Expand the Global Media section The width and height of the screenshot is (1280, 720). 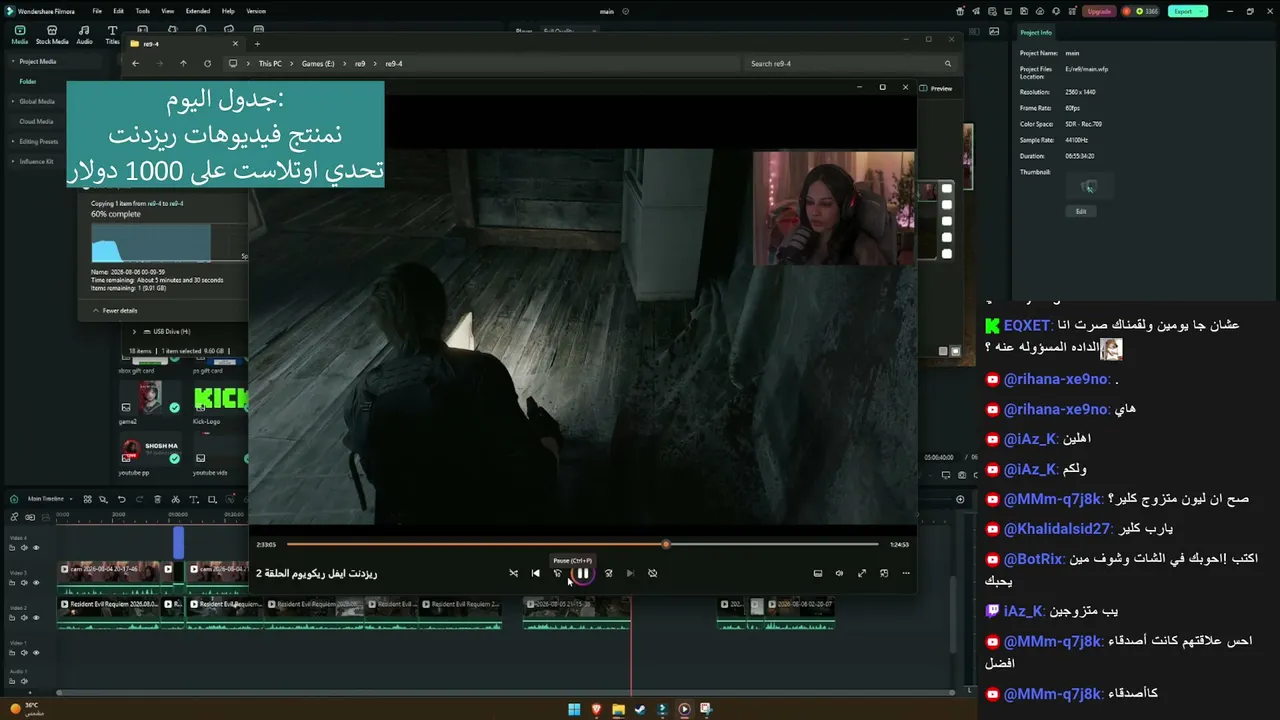pyautogui.click(x=13, y=101)
